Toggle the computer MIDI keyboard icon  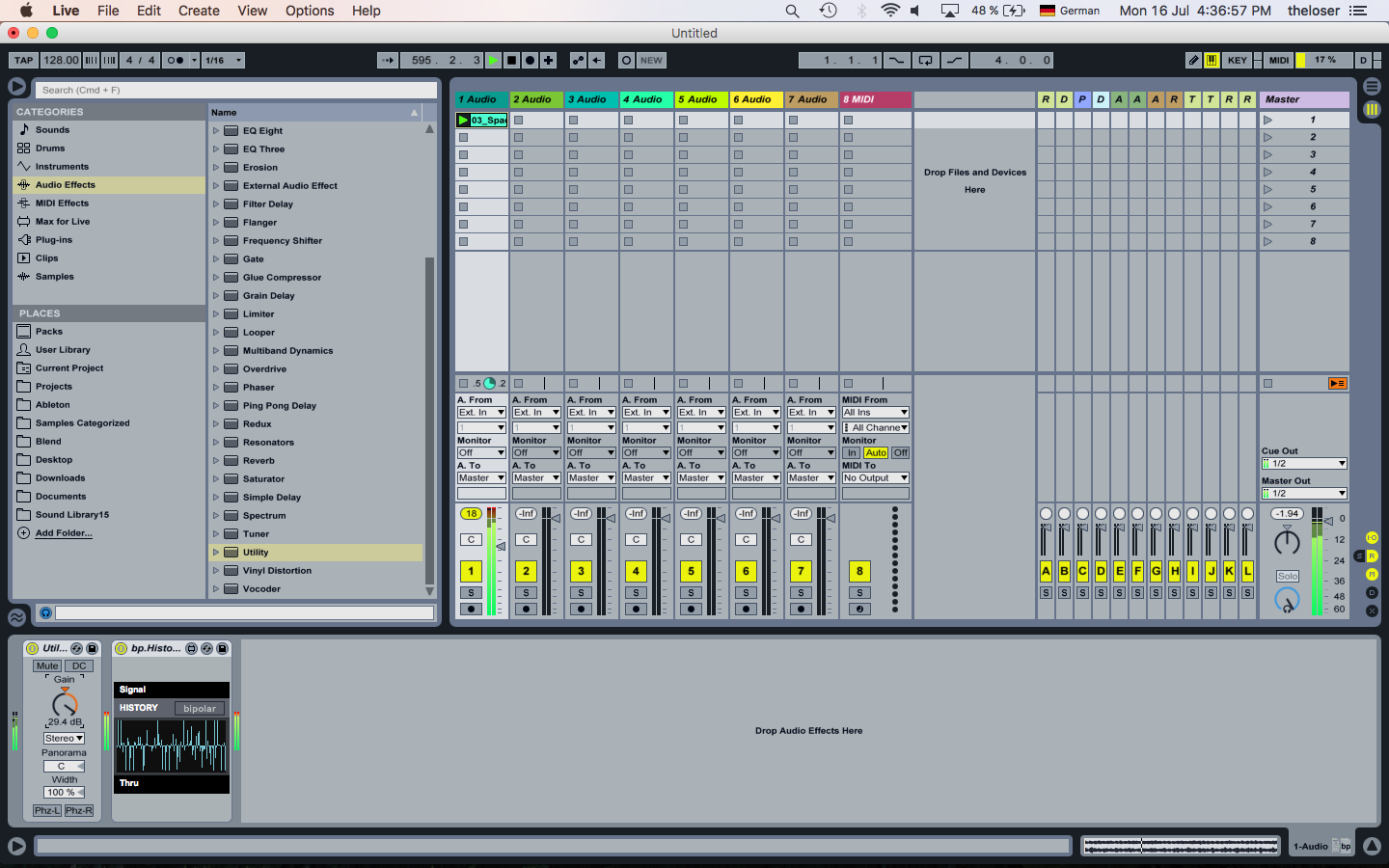1212,60
